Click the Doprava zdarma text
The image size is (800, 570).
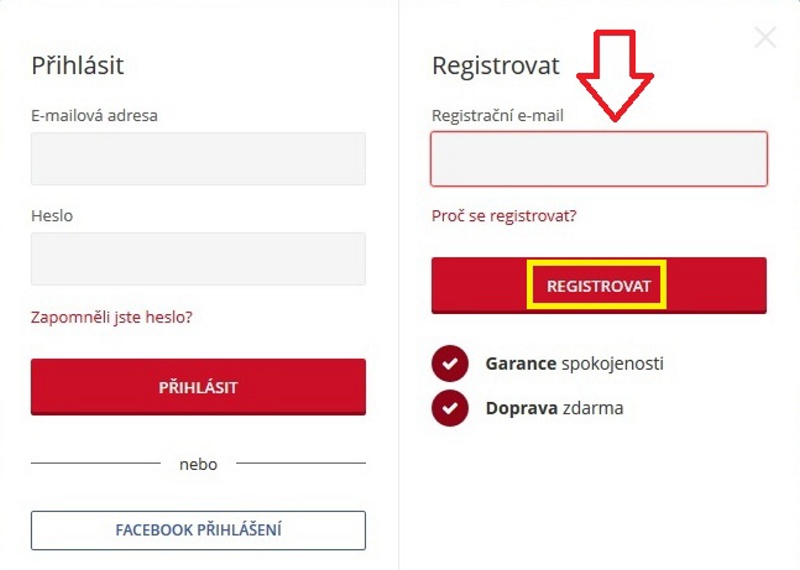point(555,408)
